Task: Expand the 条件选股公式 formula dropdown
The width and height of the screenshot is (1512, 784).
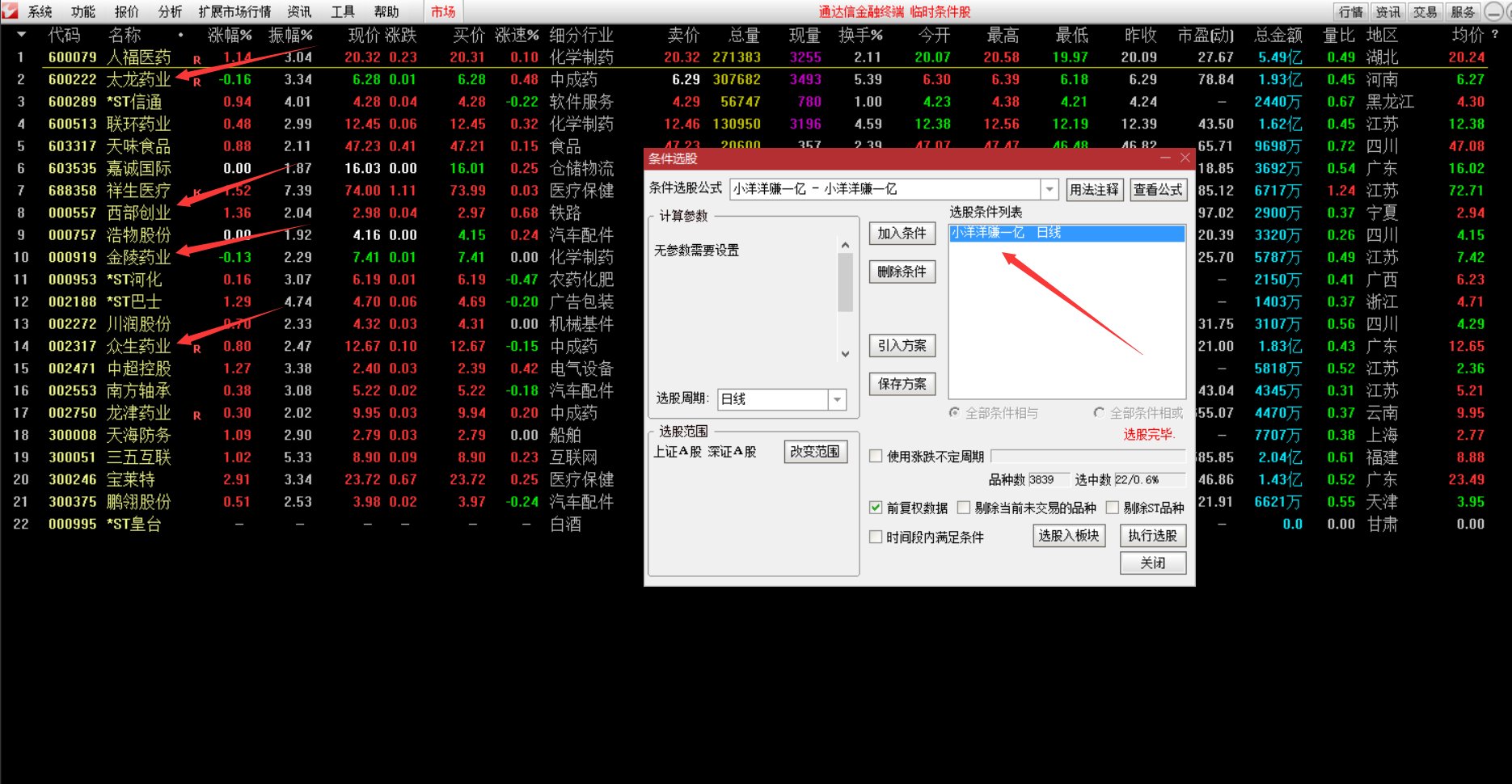Action: (x=1049, y=189)
